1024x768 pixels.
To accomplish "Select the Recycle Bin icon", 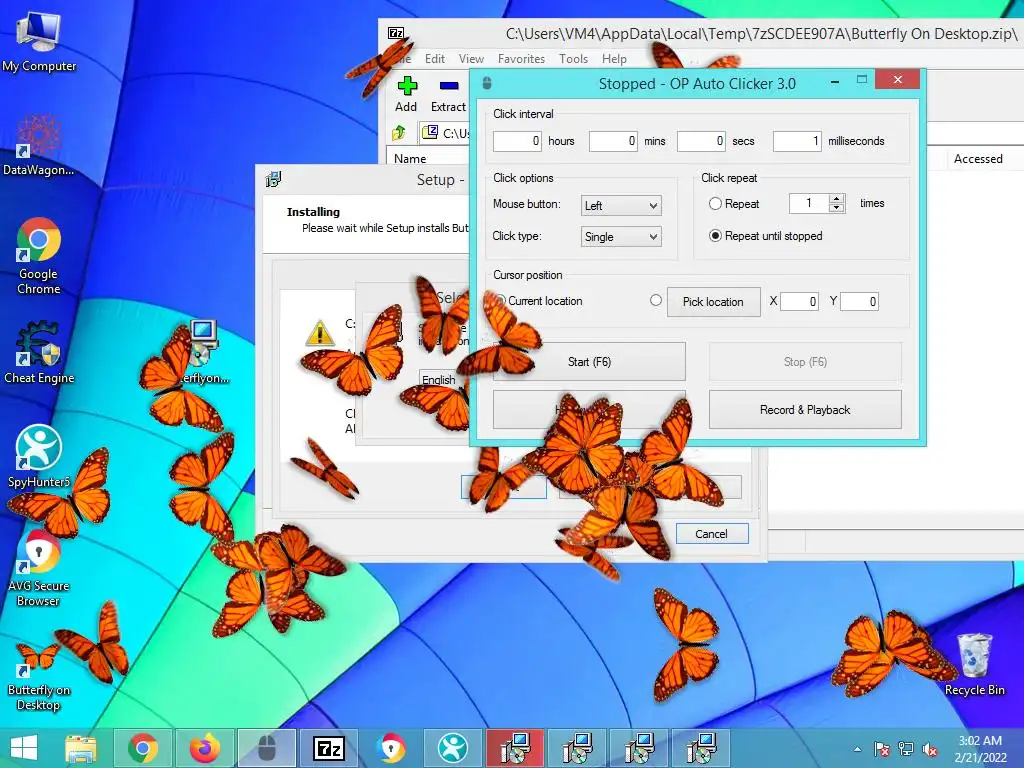I will (974, 664).
